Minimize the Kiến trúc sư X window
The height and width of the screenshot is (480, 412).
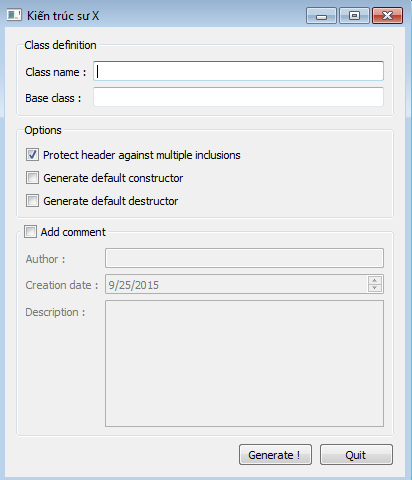coord(321,16)
